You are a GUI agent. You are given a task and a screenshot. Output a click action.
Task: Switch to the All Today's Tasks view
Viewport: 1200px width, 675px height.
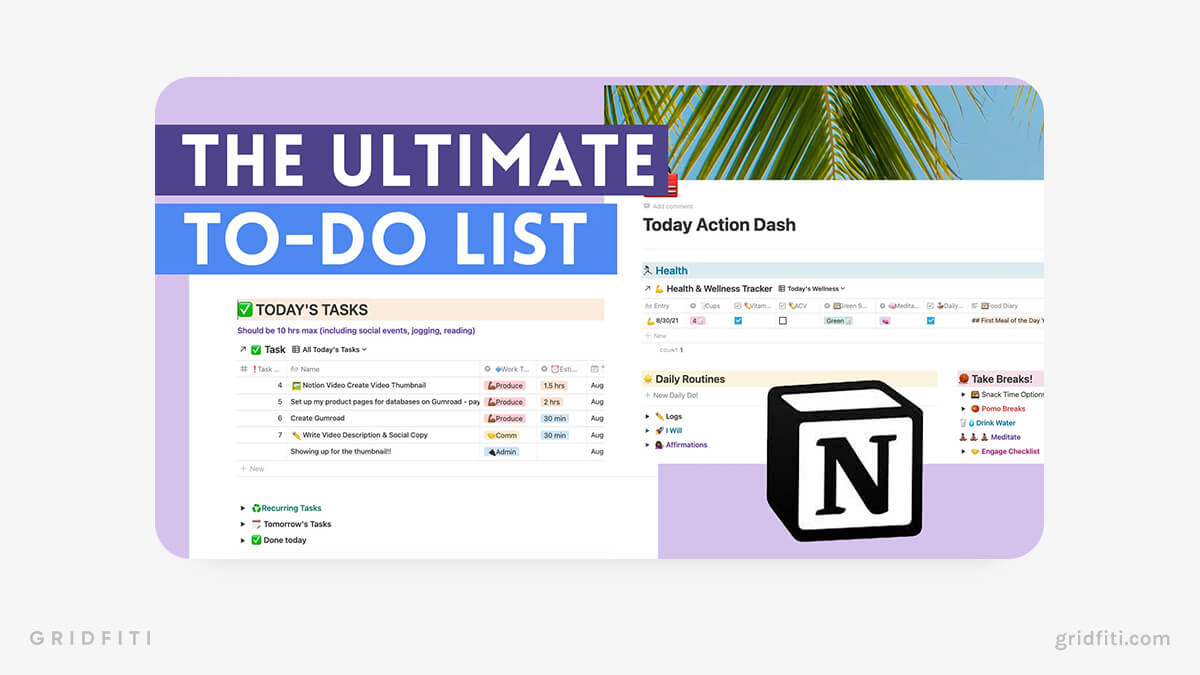(332, 349)
